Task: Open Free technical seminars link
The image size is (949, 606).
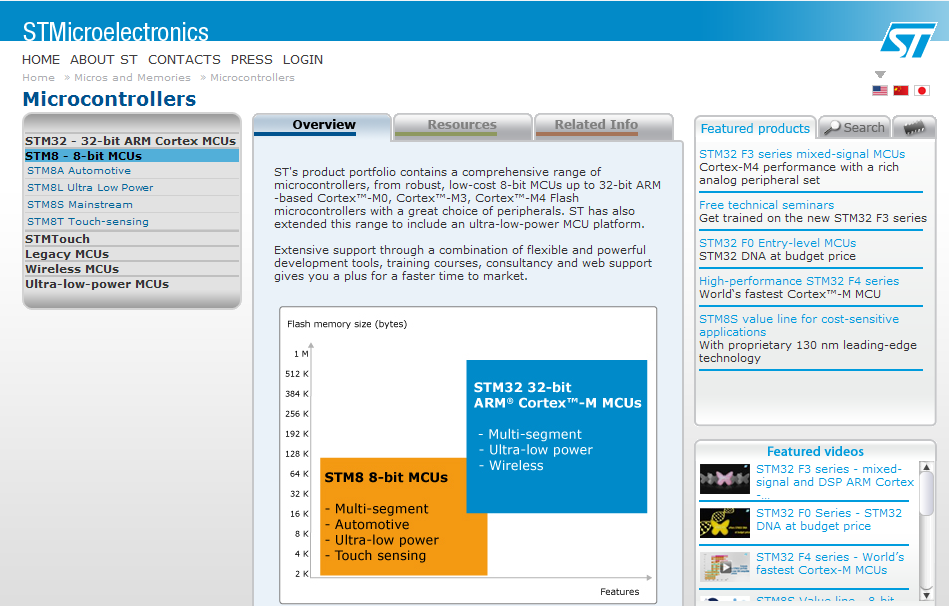Action: (766, 205)
